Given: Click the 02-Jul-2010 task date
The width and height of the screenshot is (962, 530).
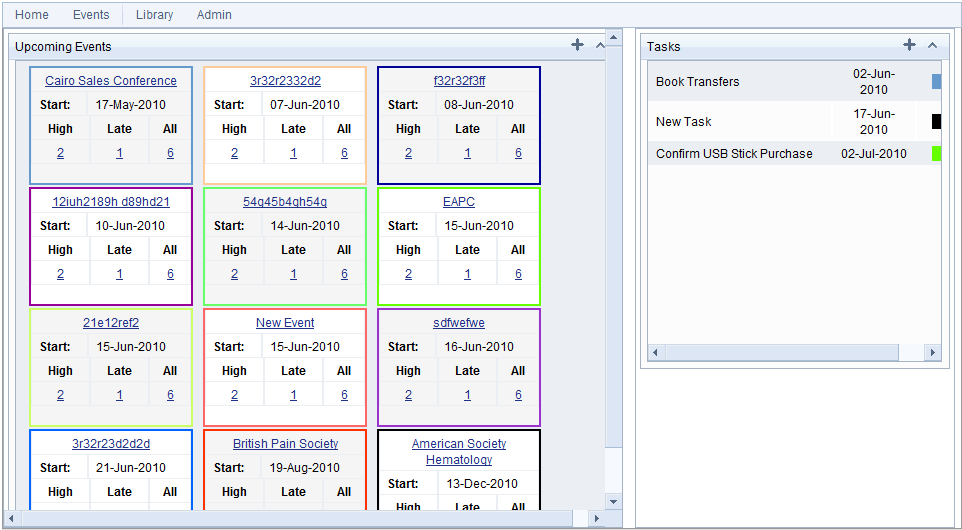Looking at the screenshot, I should pos(874,153).
